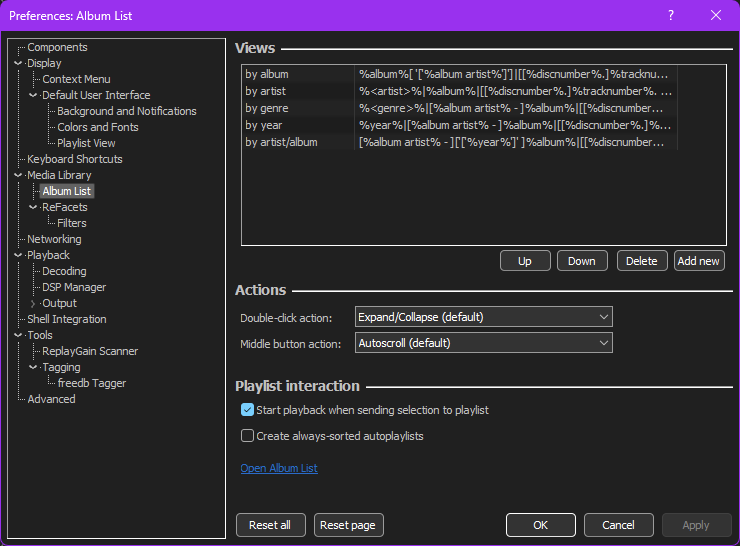
Task: Add new view button
Action: pos(699,261)
